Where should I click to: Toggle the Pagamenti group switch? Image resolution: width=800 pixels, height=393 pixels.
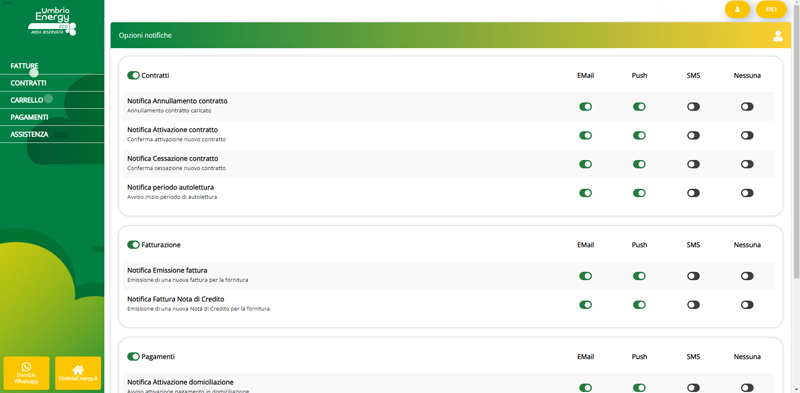[133, 356]
